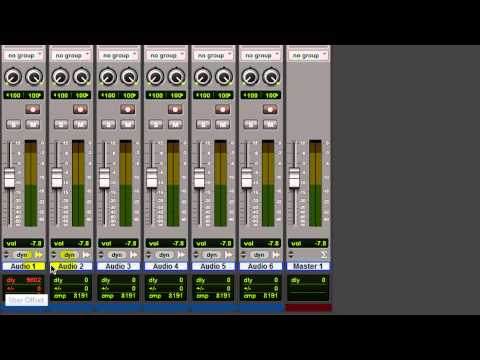Image resolution: width=480 pixels, height=360 pixels.
Task: Open the 'no group' dropdown on Audio 5
Action: (x=213, y=55)
